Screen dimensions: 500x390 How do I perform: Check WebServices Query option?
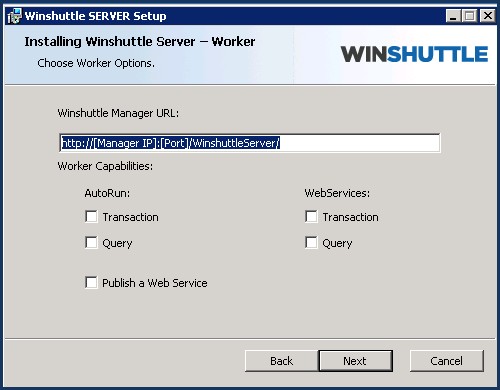pyautogui.click(x=311, y=243)
